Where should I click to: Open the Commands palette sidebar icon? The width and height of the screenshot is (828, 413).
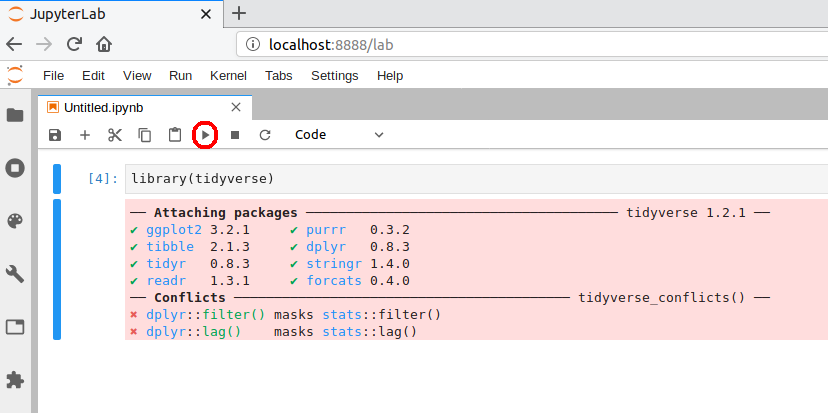click(15, 221)
